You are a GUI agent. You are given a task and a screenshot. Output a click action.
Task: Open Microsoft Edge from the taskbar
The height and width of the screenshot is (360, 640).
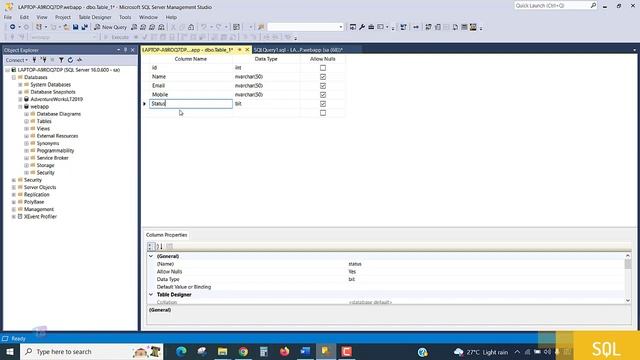(x=181, y=351)
